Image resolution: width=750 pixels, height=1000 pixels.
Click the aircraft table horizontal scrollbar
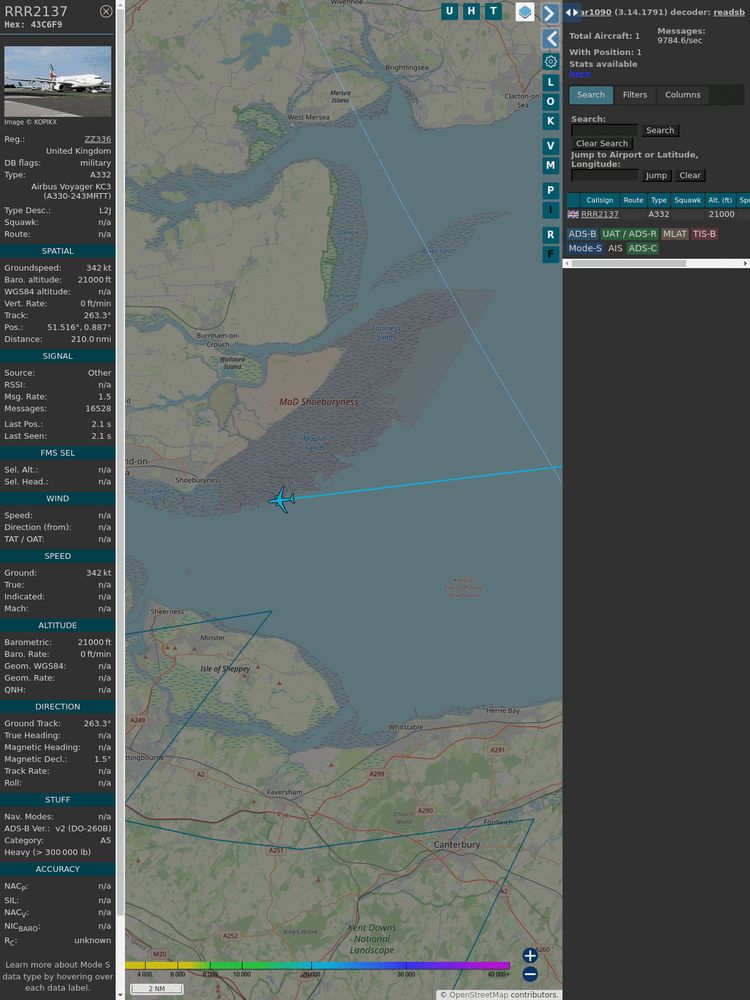pyautogui.click(x=656, y=263)
